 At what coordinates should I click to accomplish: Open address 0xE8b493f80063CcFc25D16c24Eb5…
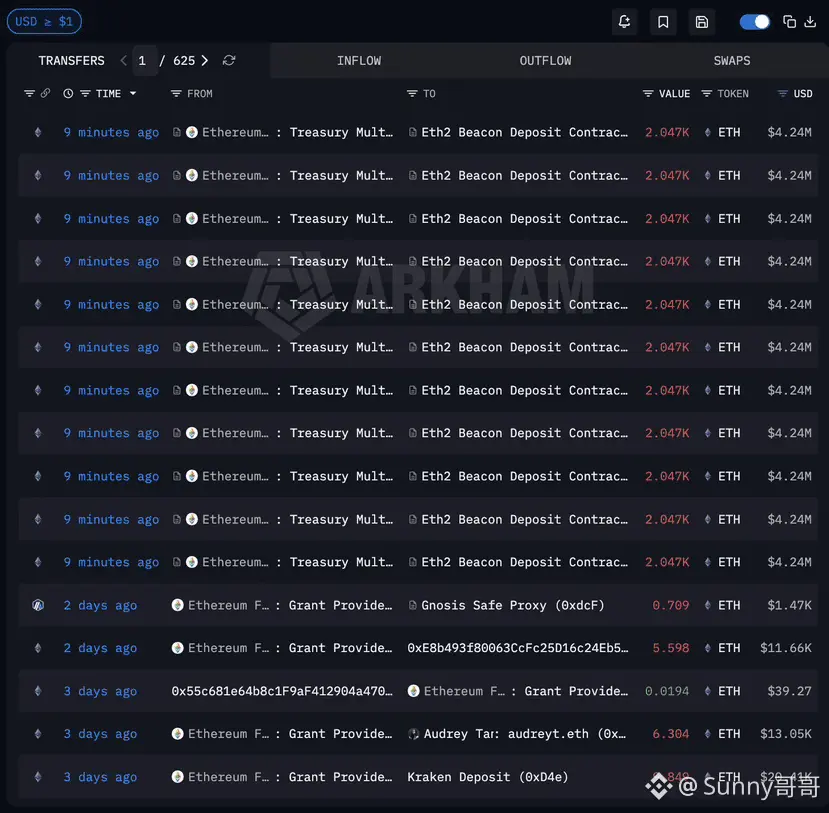[518, 648]
